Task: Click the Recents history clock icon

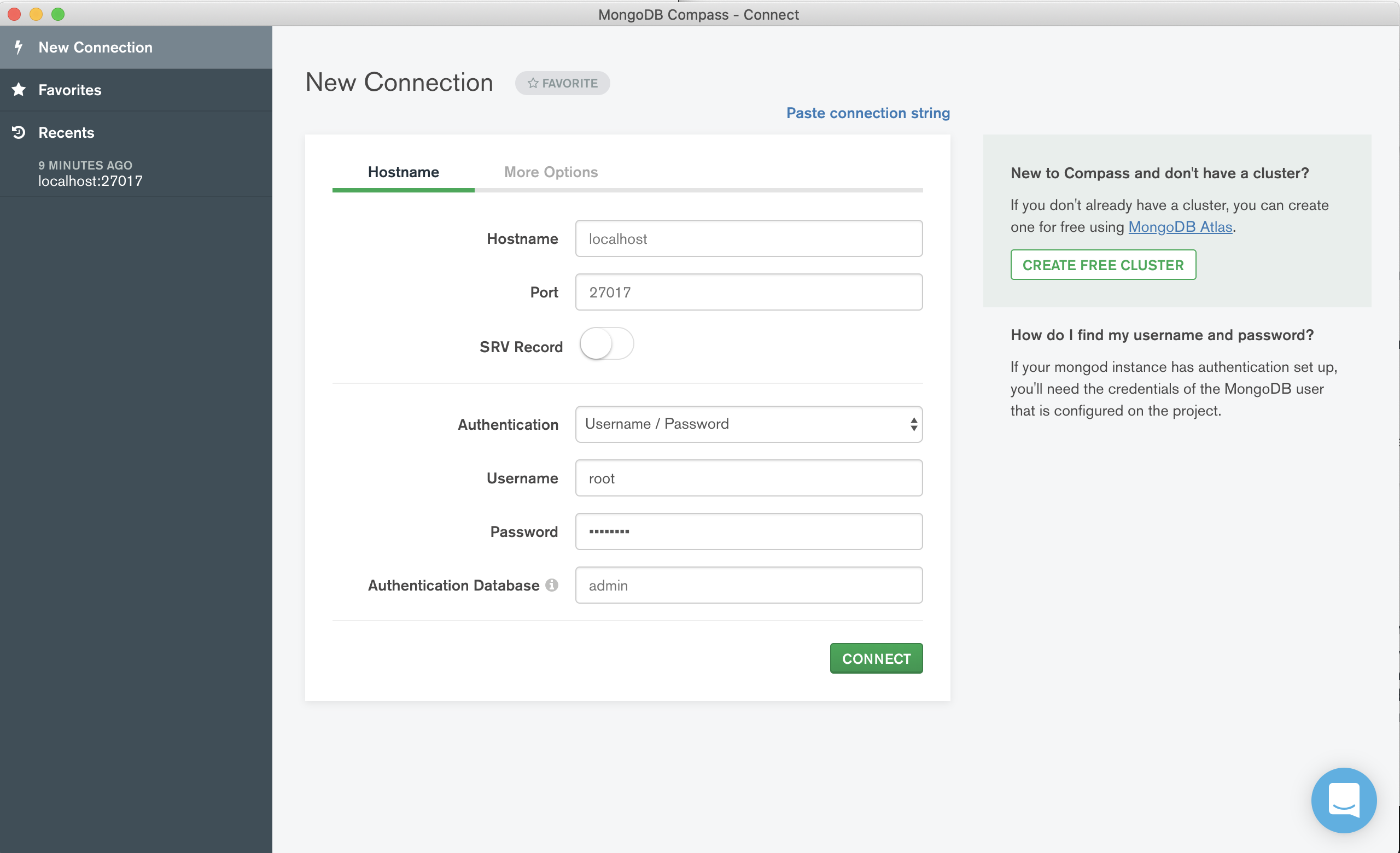Action: pyautogui.click(x=19, y=132)
